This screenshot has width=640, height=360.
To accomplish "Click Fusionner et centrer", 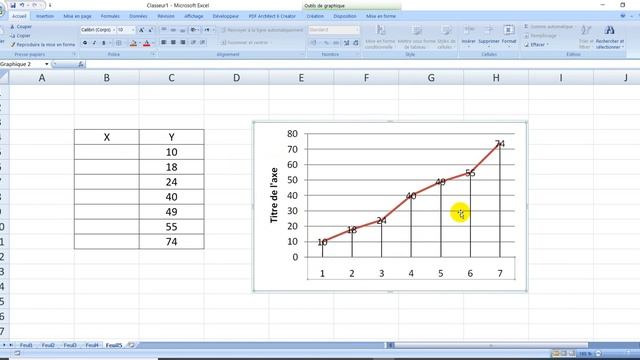I will coord(247,42).
